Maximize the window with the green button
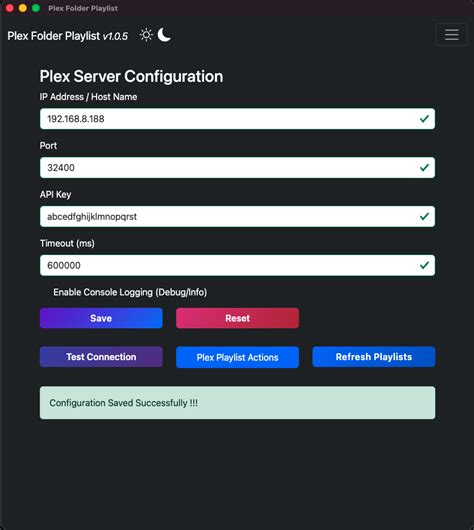474x530 pixels. [36, 8]
